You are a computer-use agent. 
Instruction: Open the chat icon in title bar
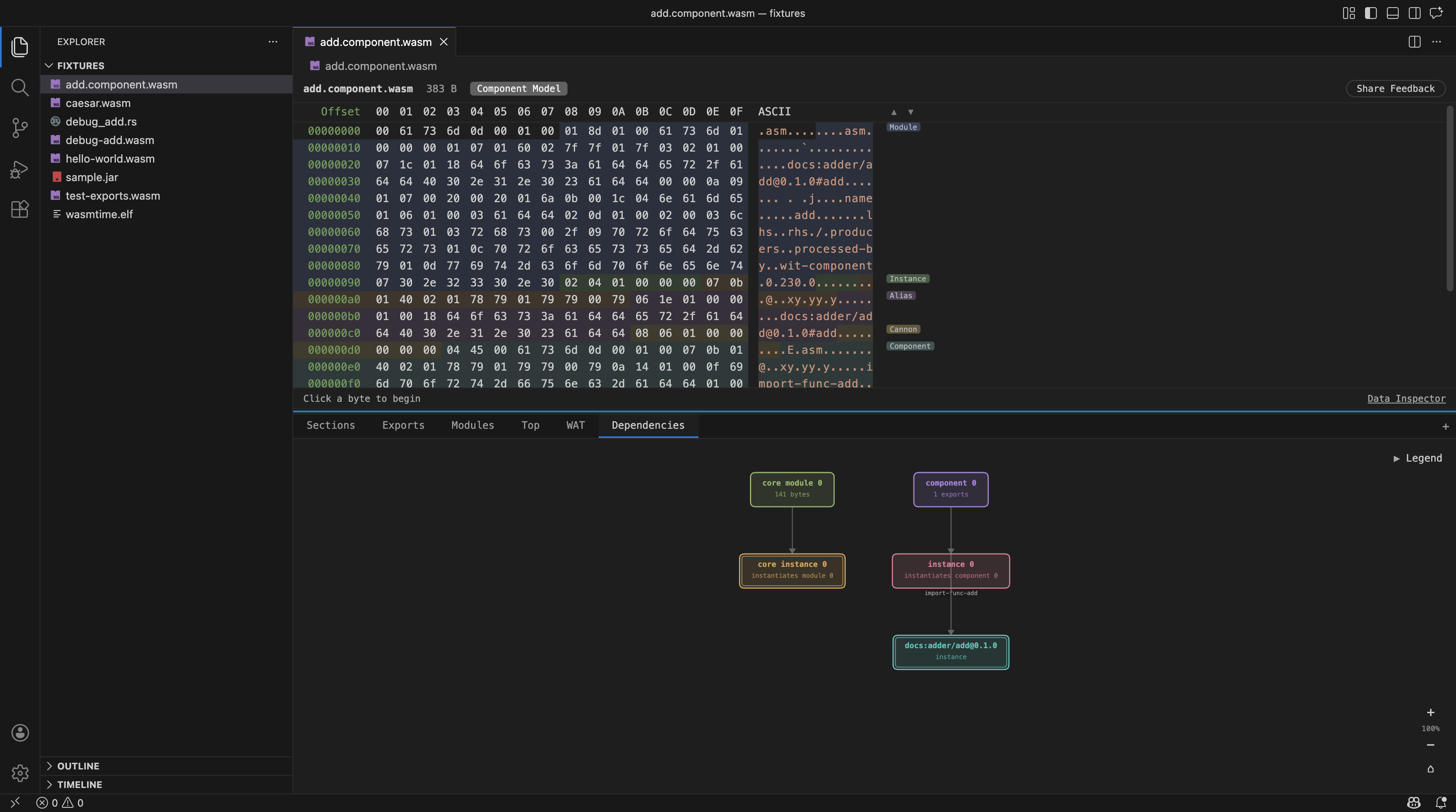pyautogui.click(x=1436, y=13)
